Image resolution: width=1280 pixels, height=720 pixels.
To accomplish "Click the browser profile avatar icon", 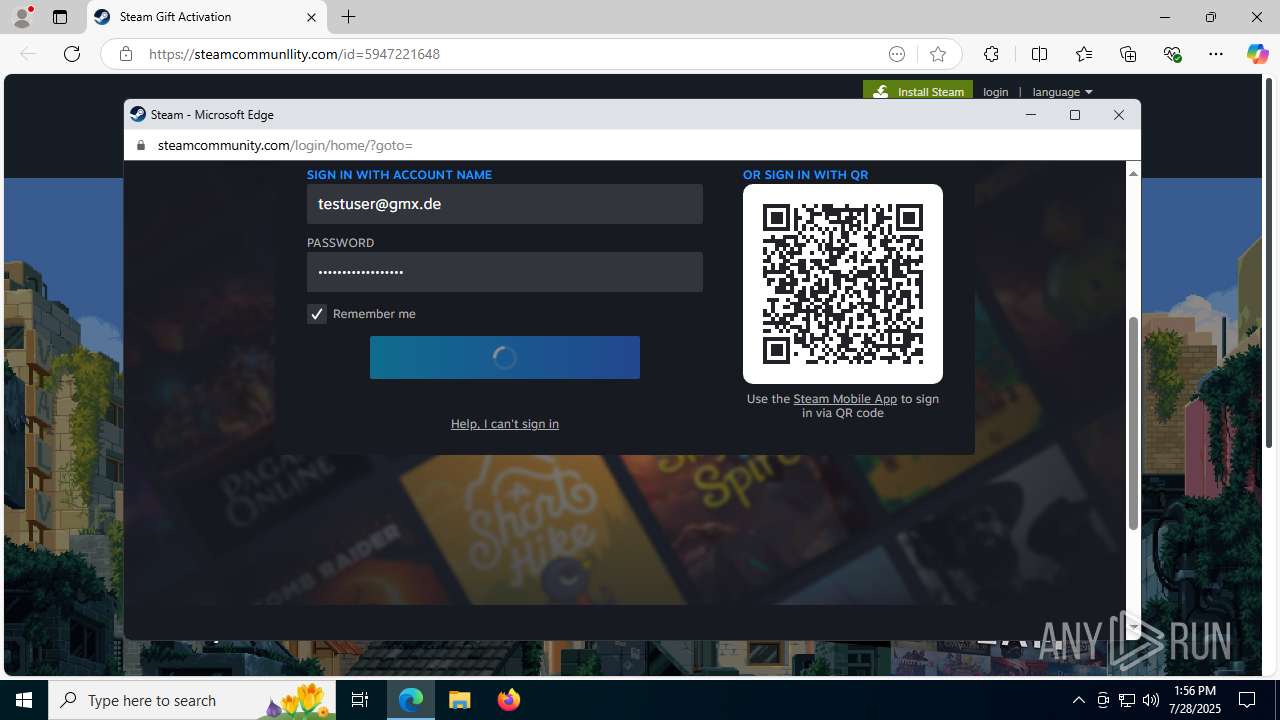I will tap(22, 17).
